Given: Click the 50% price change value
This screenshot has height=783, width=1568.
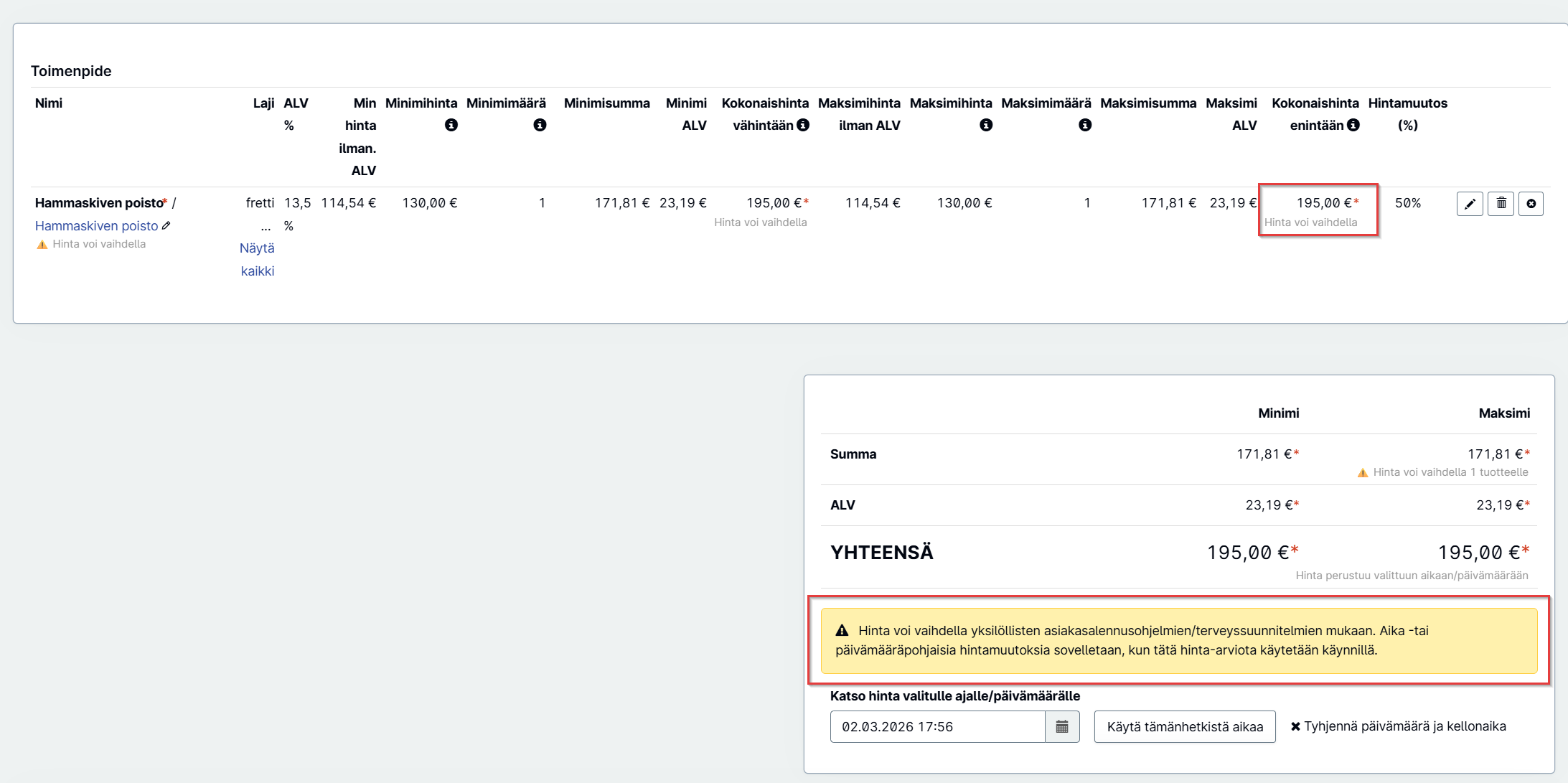Looking at the screenshot, I should [x=1407, y=203].
